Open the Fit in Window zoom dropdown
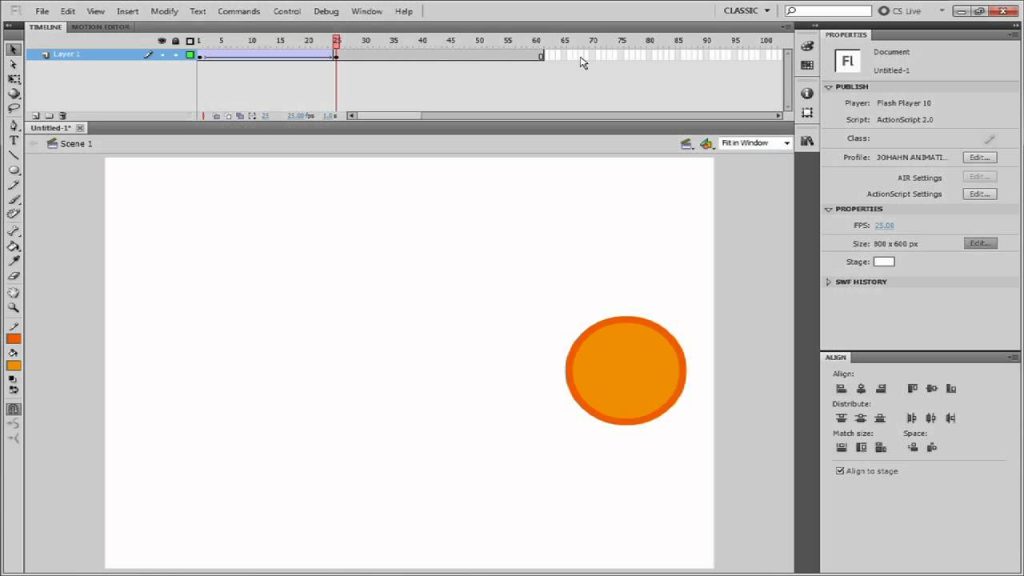 click(x=756, y=143)
